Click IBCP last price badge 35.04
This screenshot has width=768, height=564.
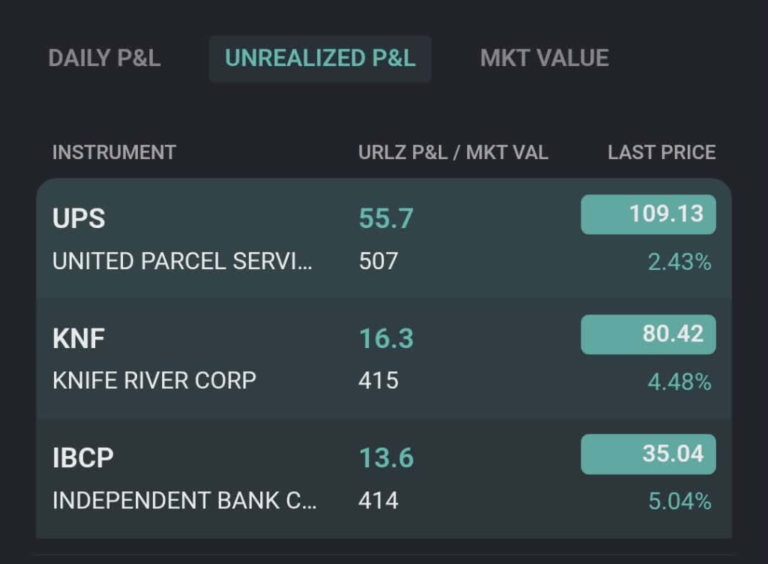click(x=648, y=454)
